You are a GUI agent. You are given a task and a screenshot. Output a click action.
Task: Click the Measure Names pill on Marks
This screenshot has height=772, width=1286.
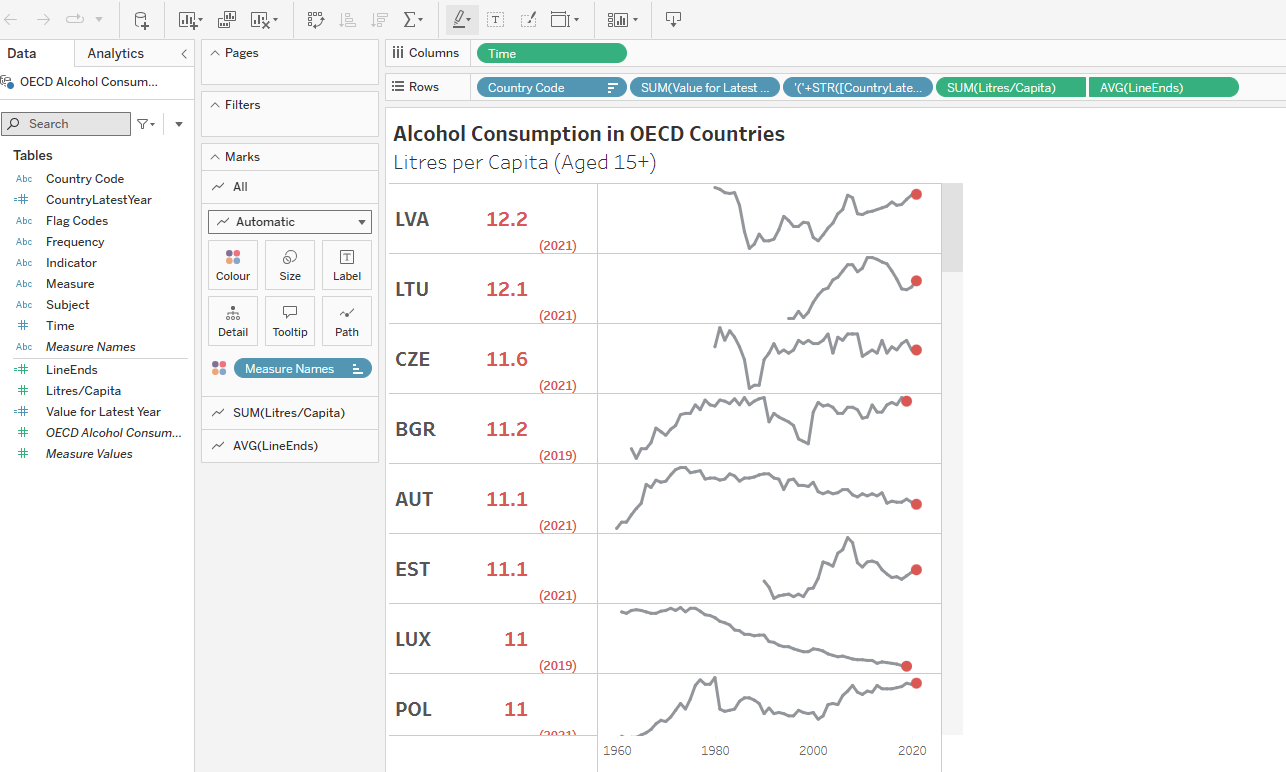point(303,369)
